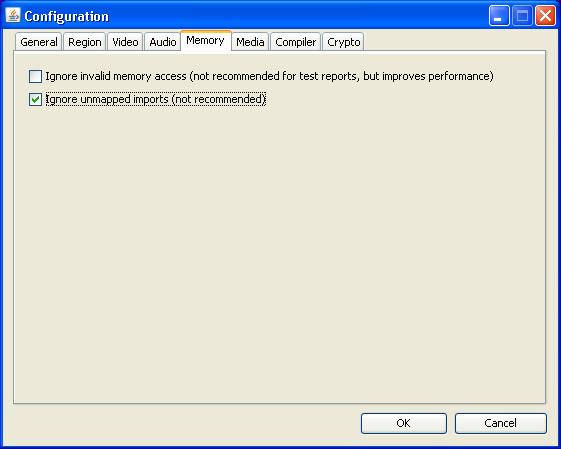Open the Media tab

point(250,42)
